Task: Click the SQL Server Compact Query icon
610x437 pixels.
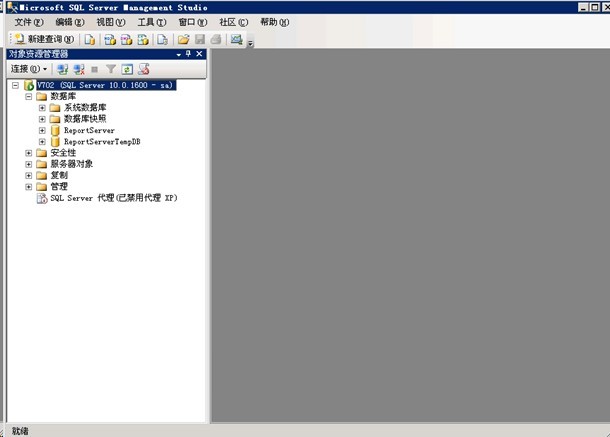Action: click(x=163, y=39)
